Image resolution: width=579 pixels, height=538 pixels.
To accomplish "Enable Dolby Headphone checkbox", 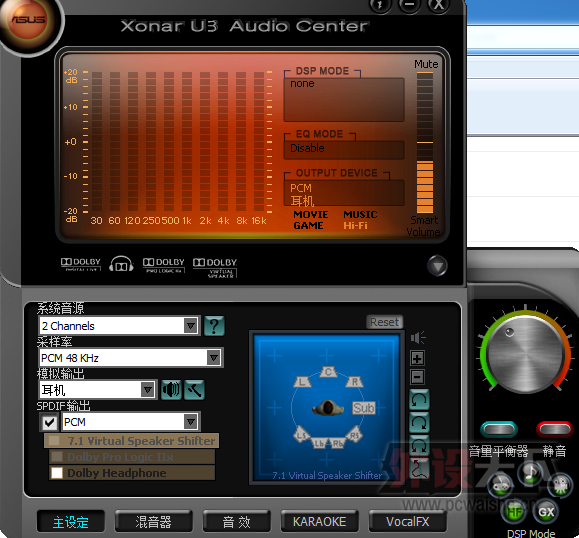I will (56, 473).
